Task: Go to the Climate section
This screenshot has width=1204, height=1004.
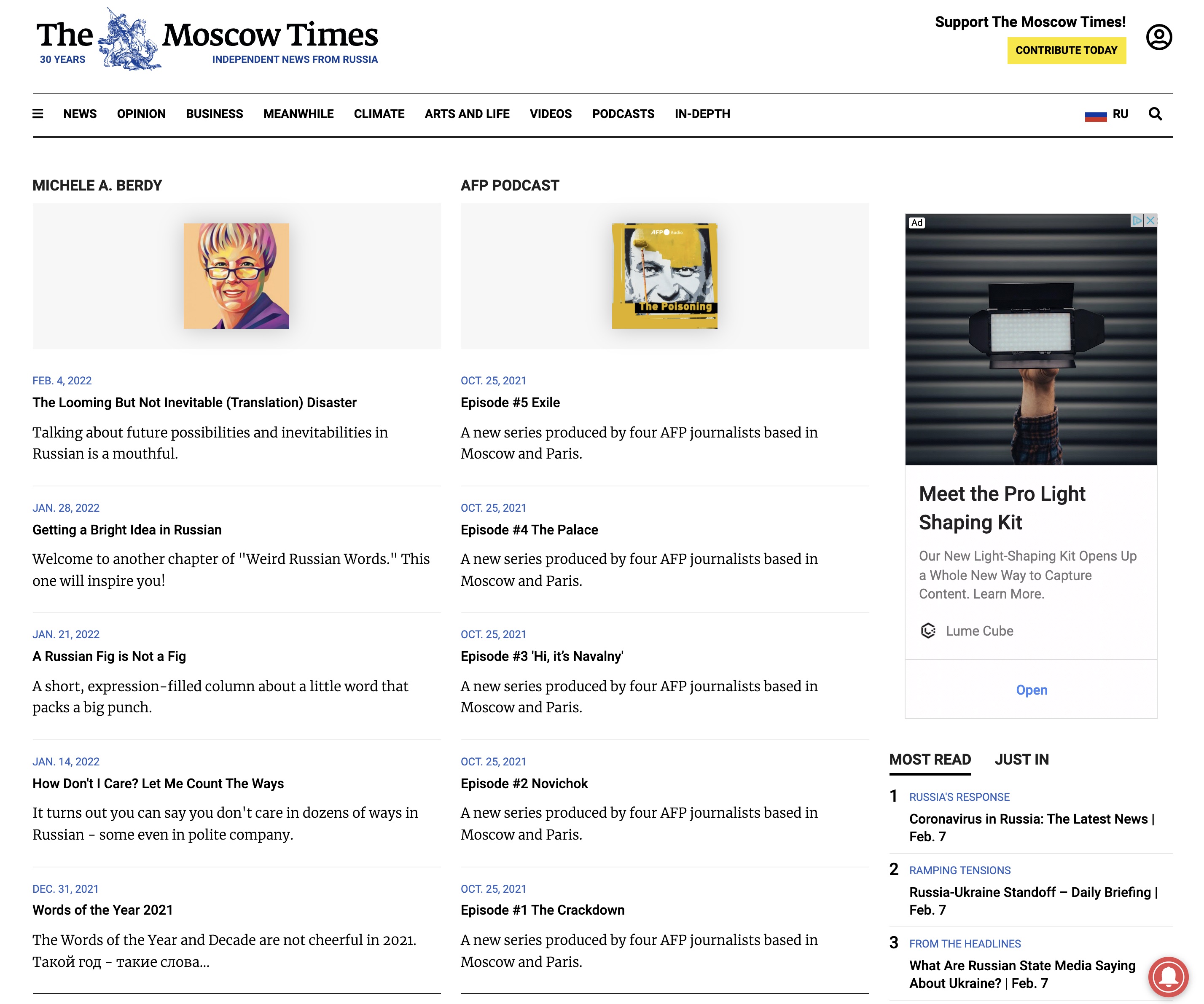Action: coord(379,113)
